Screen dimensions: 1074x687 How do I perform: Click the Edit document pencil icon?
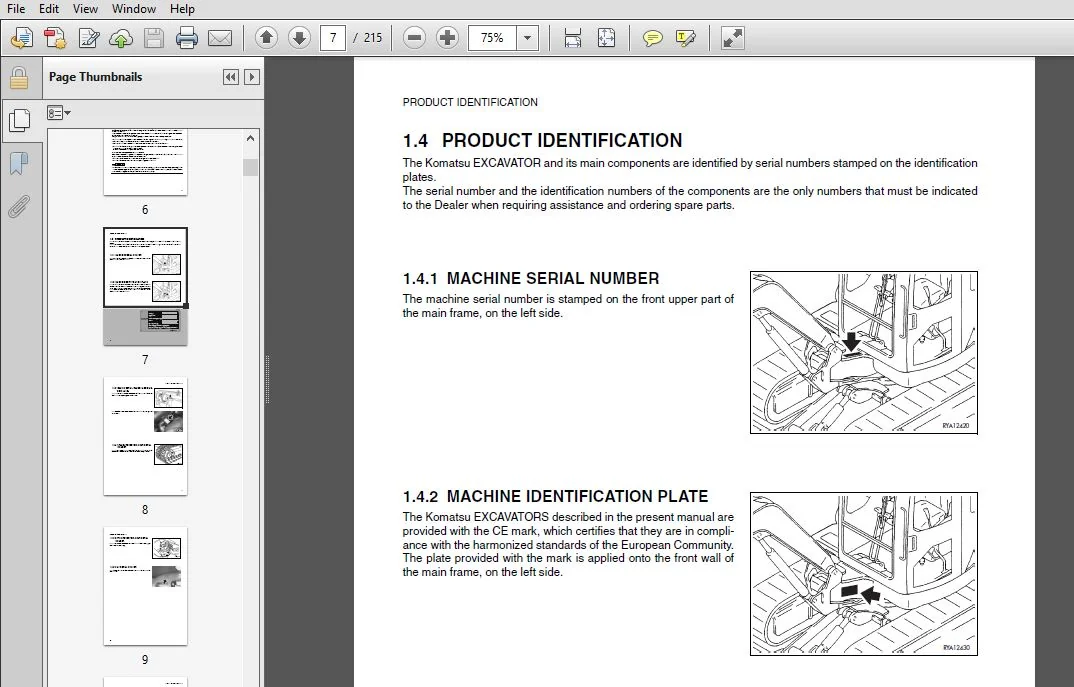point(88,38)
